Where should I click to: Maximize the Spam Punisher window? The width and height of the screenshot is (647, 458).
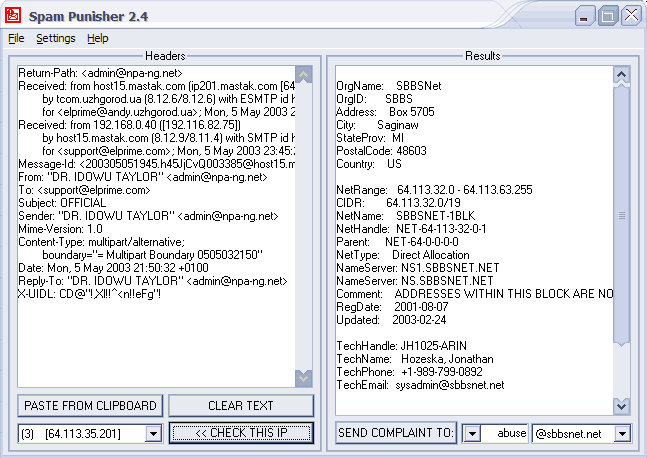pyautogui.click(x=608, y=16)
